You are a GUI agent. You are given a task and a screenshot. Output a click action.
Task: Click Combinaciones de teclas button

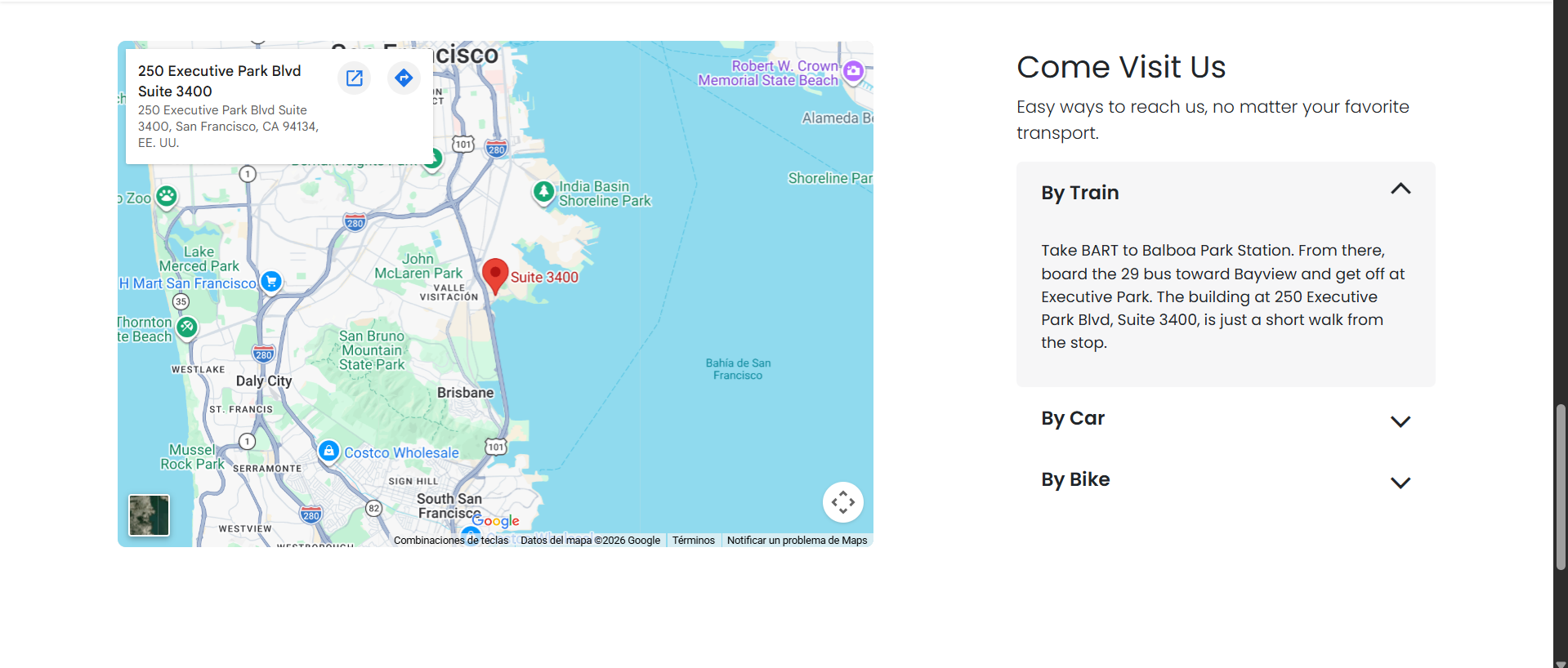(451, 541)
